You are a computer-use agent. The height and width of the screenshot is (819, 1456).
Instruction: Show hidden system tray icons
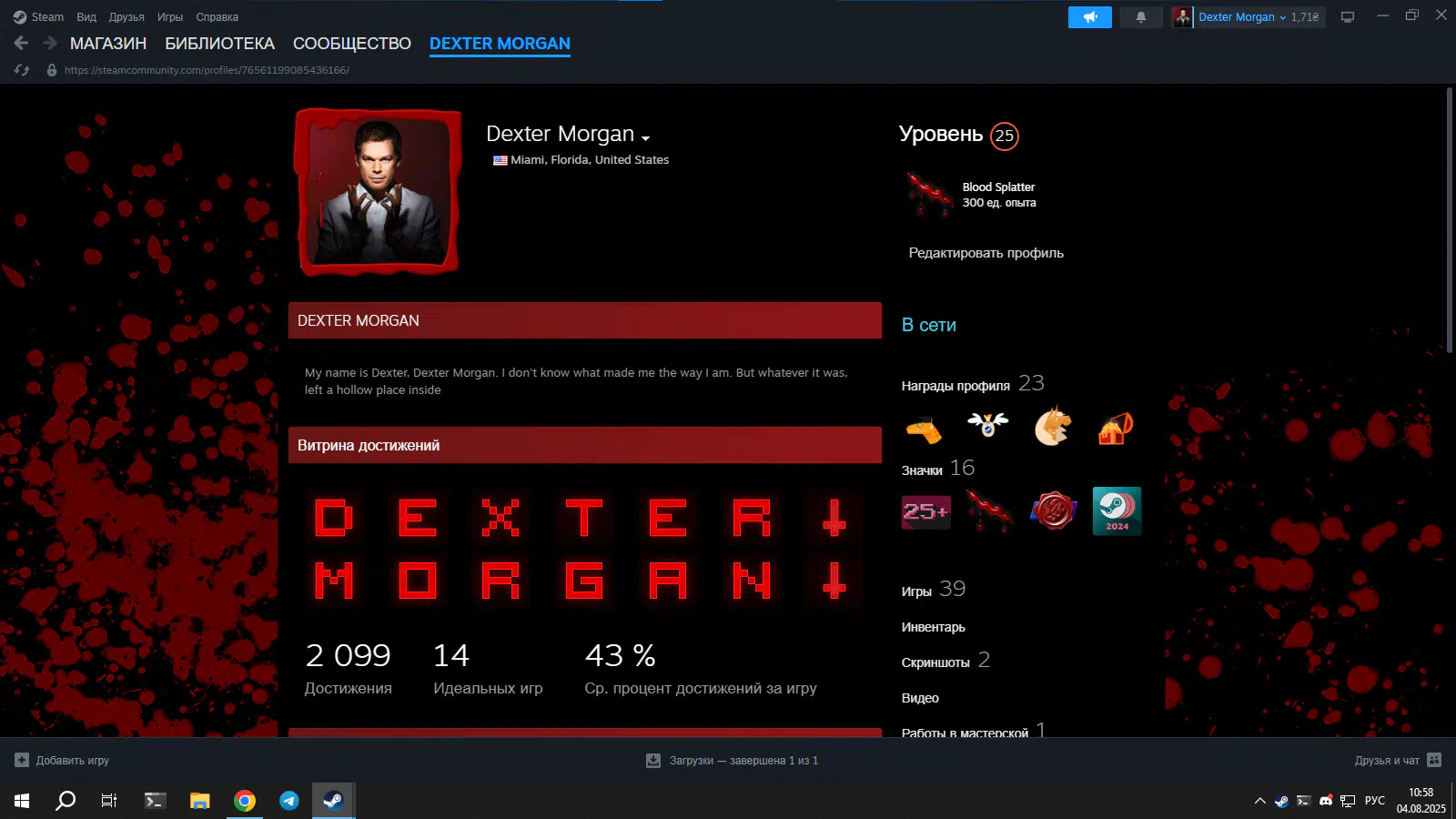tap(1260, 801)
